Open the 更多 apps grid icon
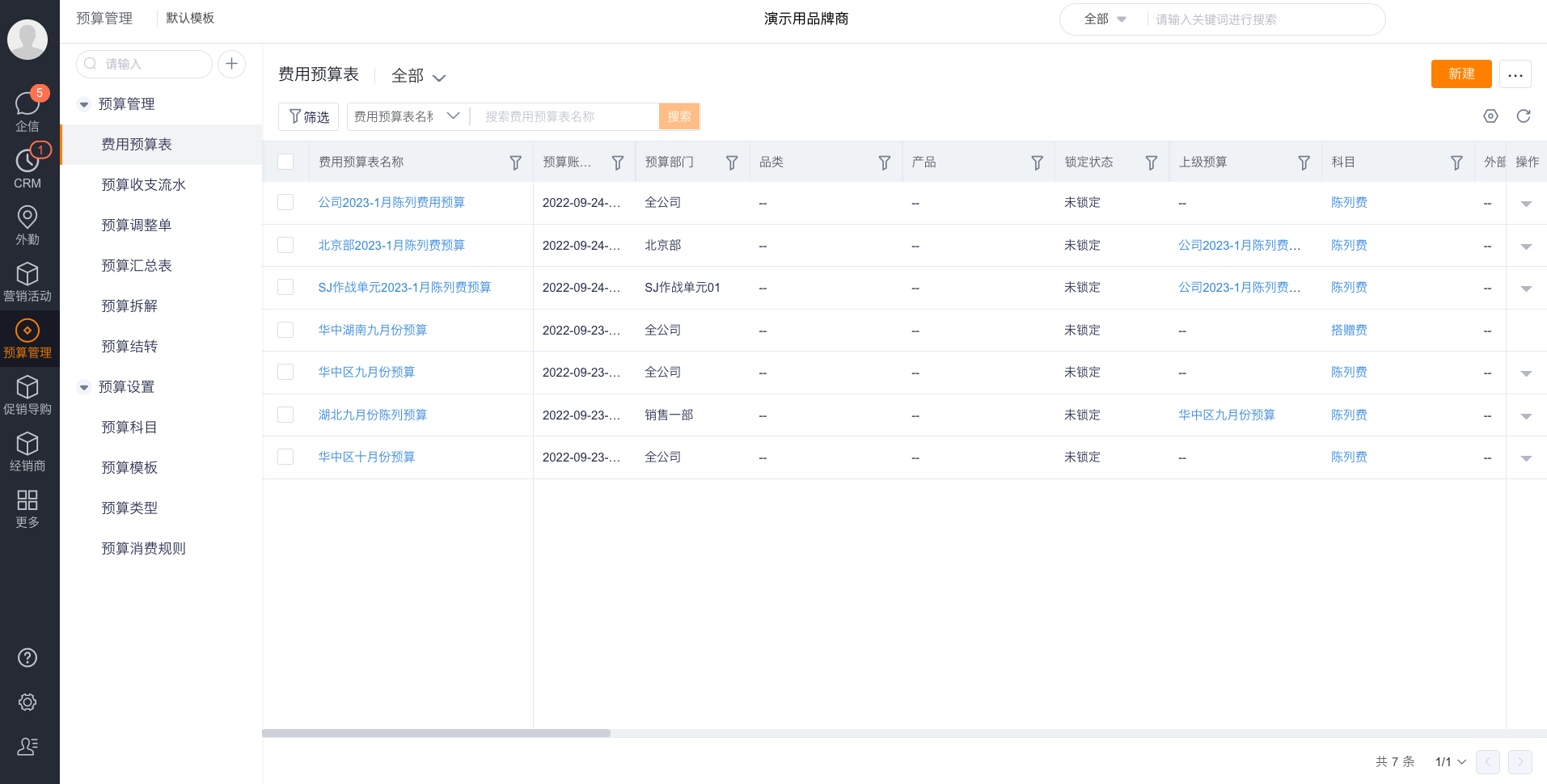Viewport: 1547px width, 784px height. pyautogui.click(x=27, y=508)
